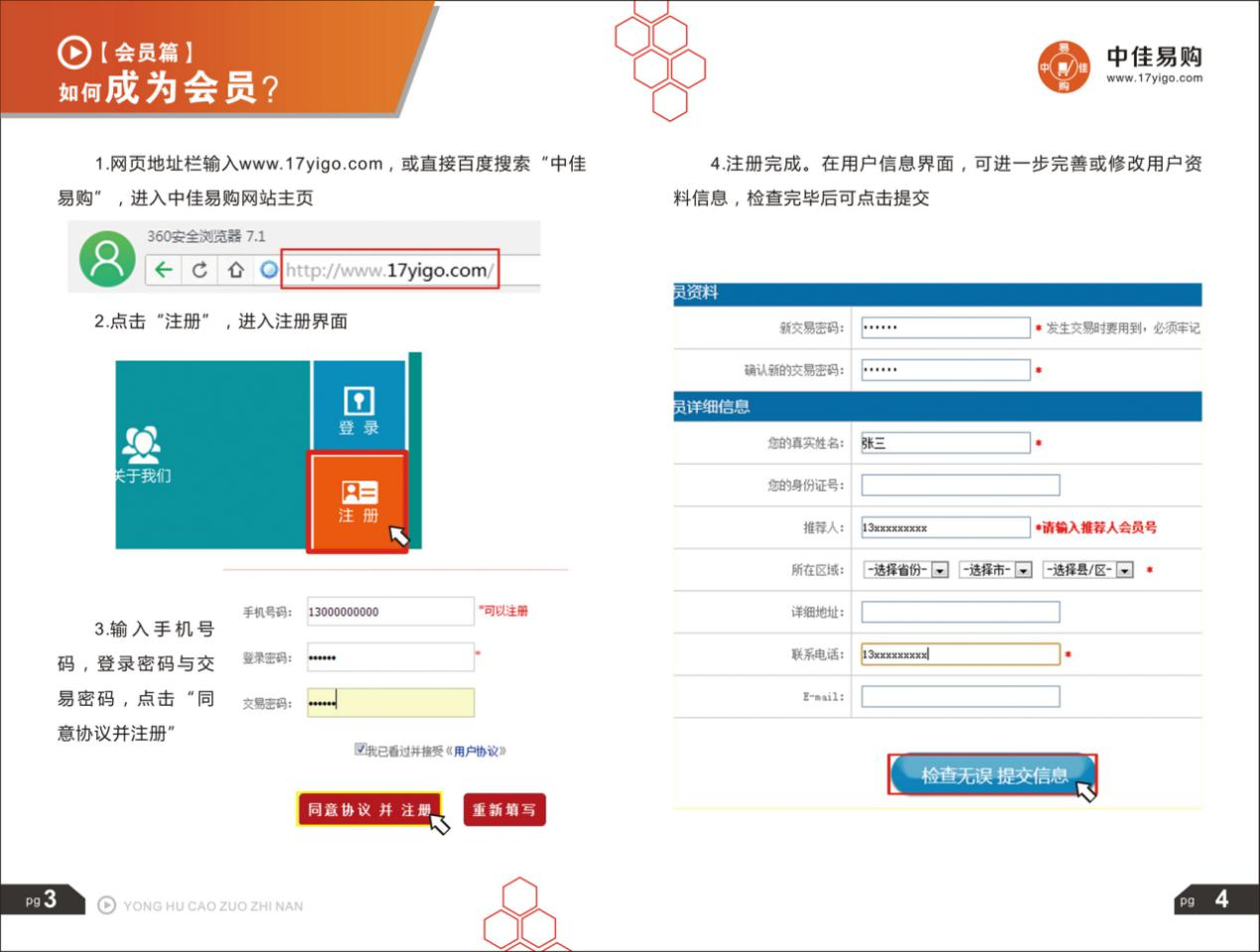1260x952 pixels.
Task: Click the browser back arrow icon
Action: (x=164, y=270)
